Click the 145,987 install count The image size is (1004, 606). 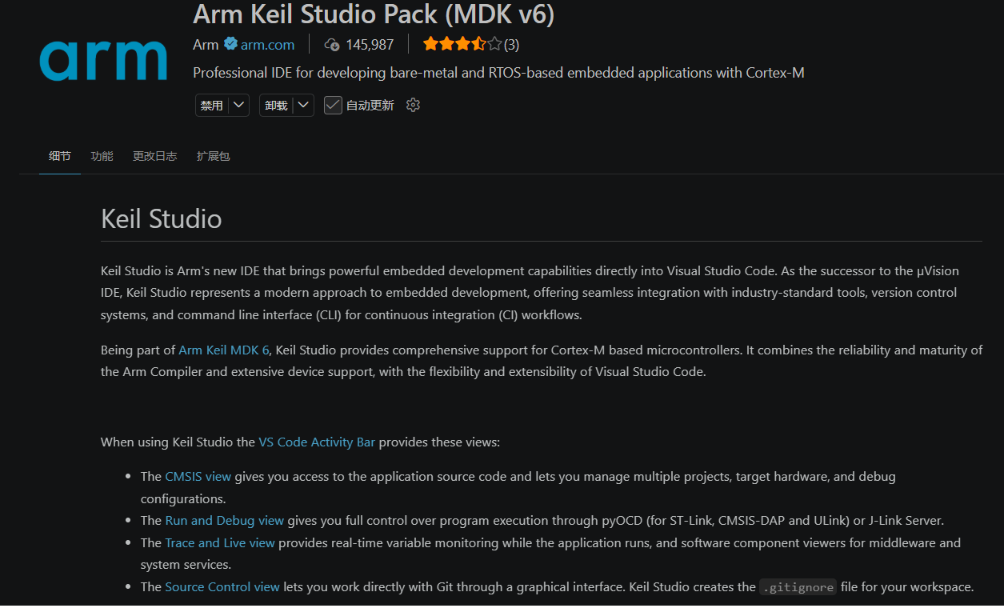pos(369,45)
